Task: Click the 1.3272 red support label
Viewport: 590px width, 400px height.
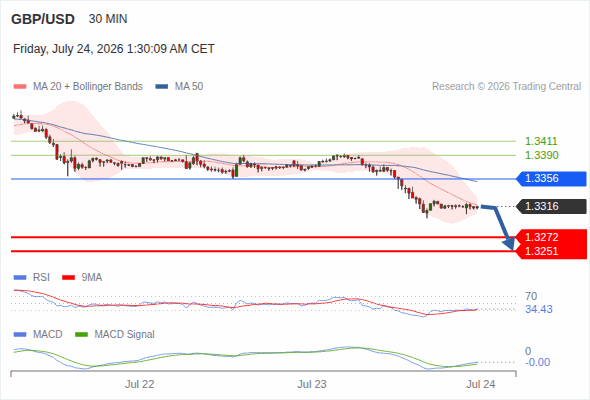Action: pos(541,237)
